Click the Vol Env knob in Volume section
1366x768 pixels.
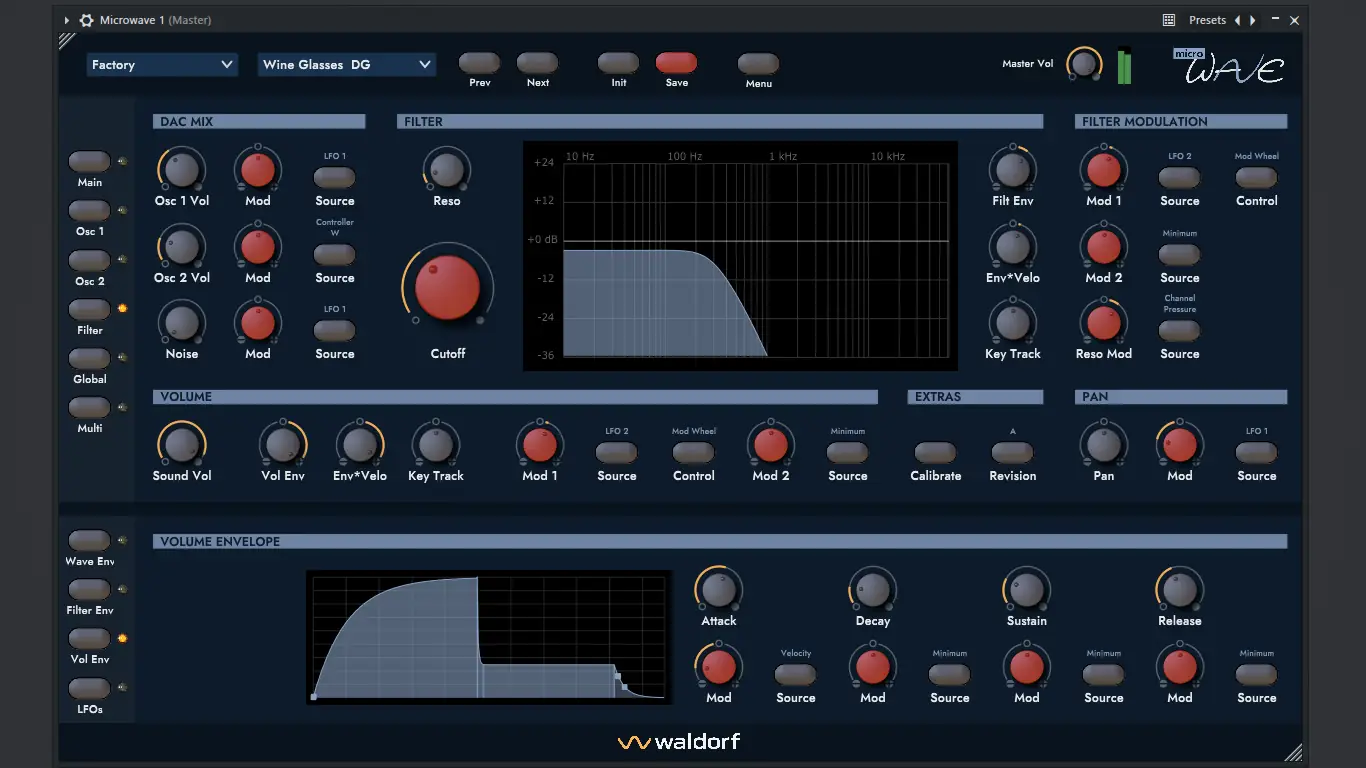[x=283, y=444]
